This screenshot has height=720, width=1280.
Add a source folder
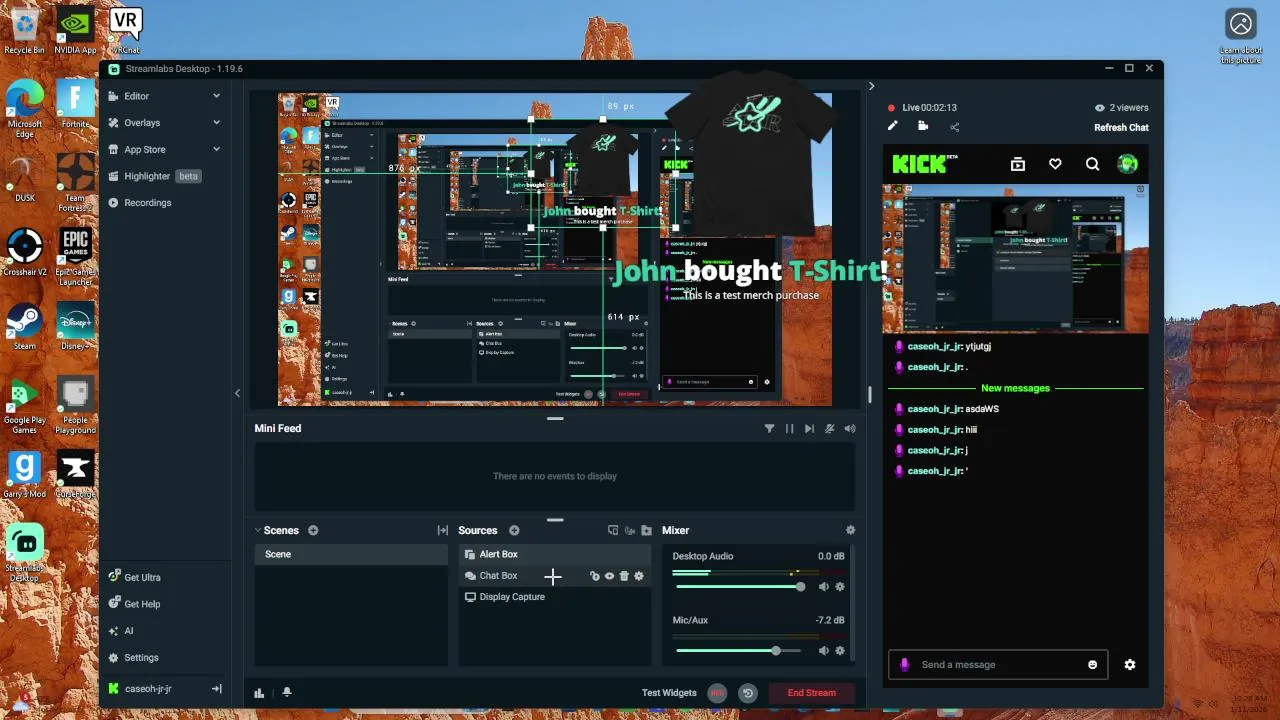coord(647,531)
